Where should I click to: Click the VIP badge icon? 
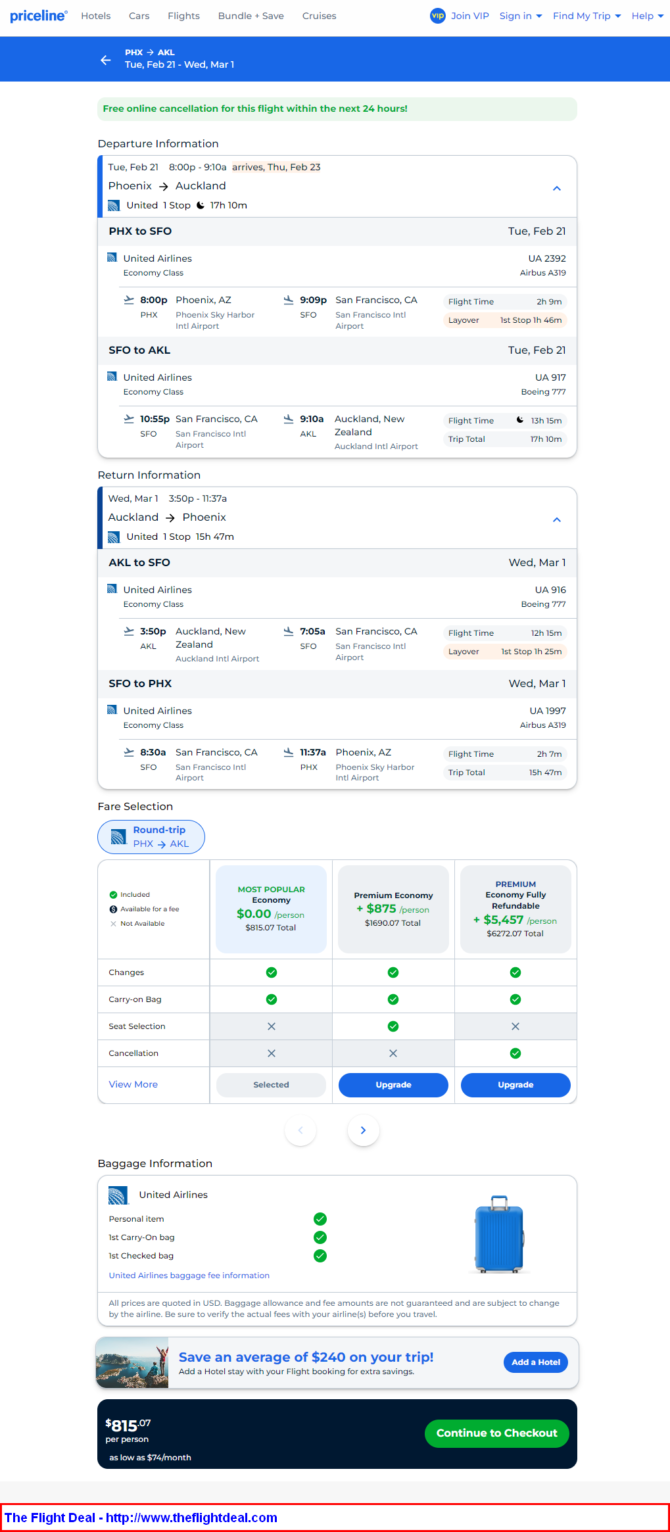[437, 16]
